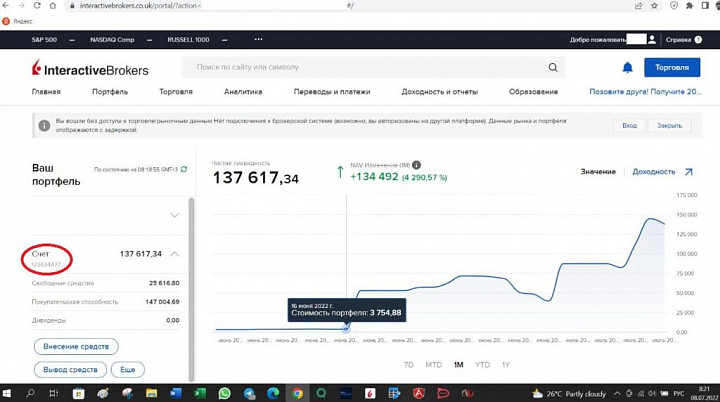Open Telegram from the taskbar
This screenshot has height=402, width=720.
249,393
